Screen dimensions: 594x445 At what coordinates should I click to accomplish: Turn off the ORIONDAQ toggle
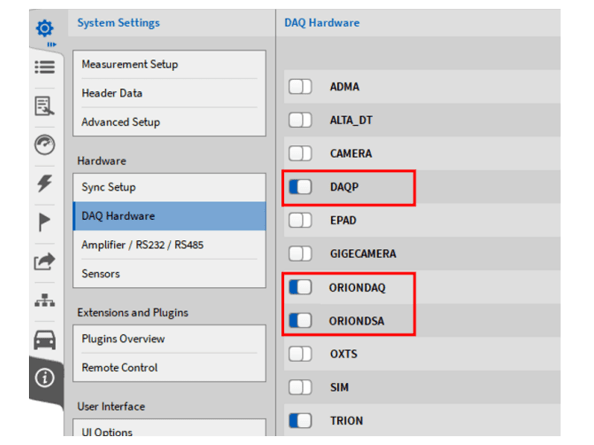point(300,287)
